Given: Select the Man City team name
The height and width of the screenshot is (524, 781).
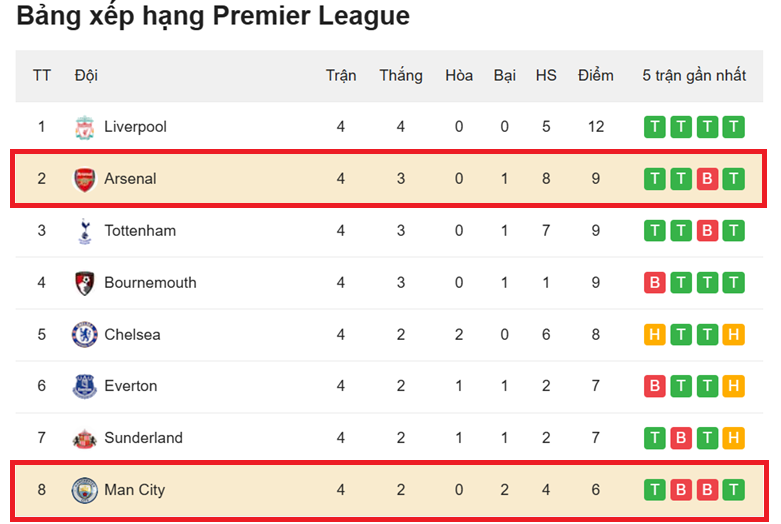Looking at the screenshot, I should [134, 490].
